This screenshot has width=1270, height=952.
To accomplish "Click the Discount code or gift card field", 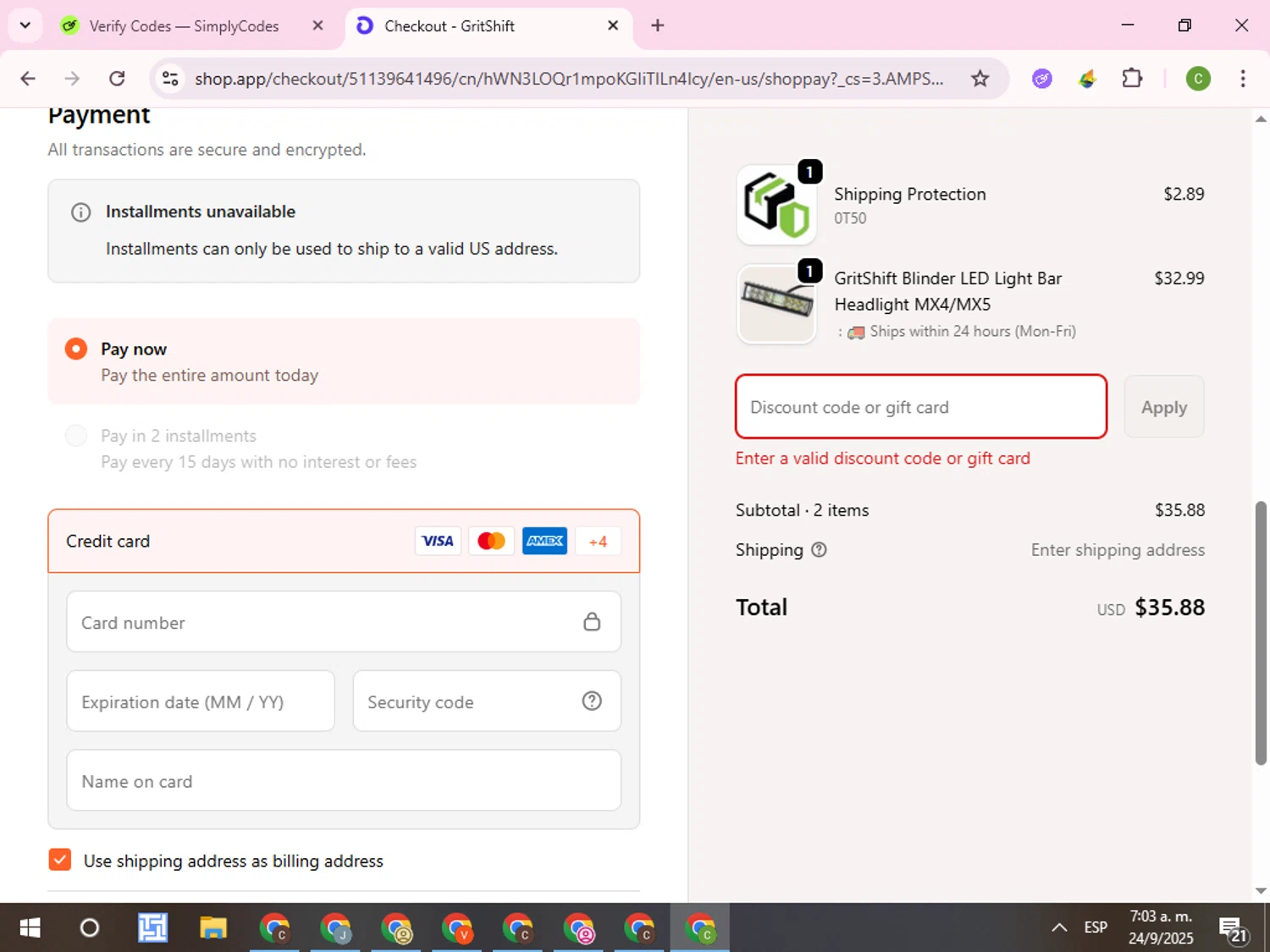I will point(921,407).
